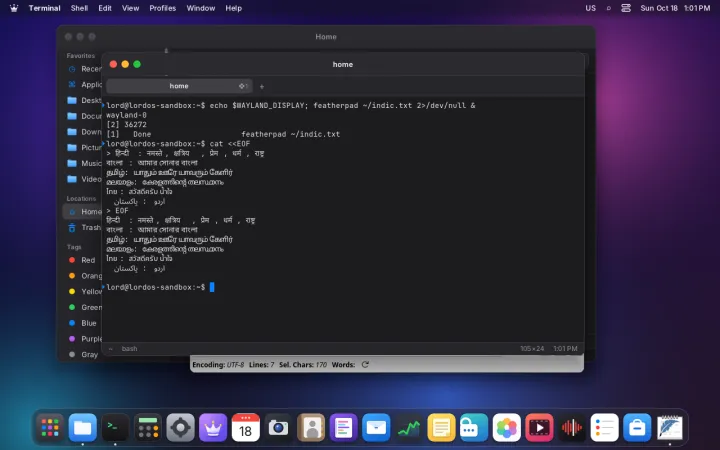Click the 105×24 terminal size indicator
720x450 pixels.
coord(532,349)
